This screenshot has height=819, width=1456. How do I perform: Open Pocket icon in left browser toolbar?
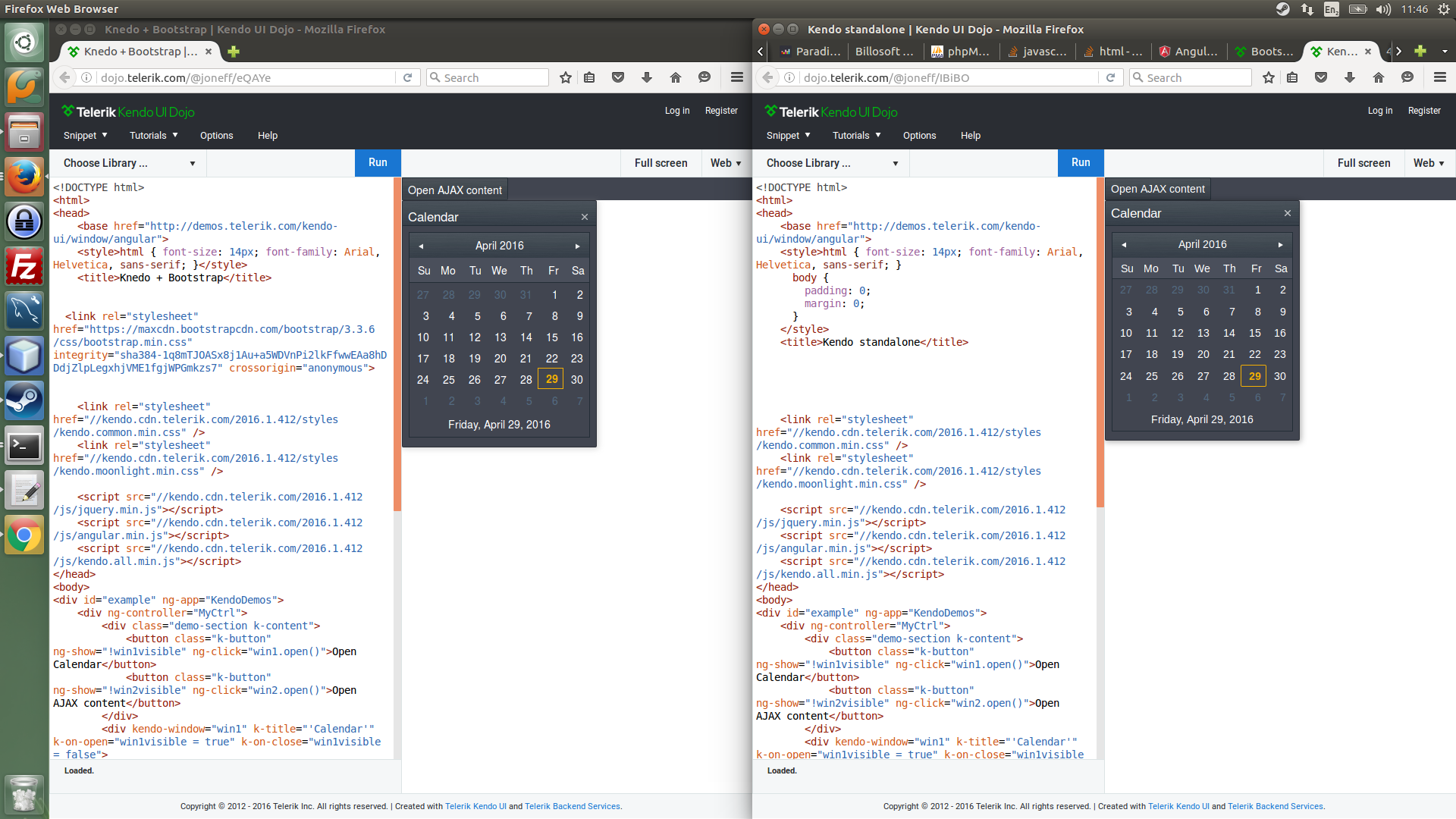(x=618, y=77)
